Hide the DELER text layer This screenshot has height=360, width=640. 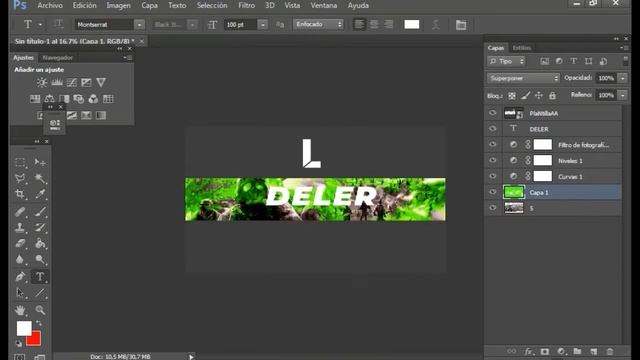pyautogui.click(x=493, y=129)
